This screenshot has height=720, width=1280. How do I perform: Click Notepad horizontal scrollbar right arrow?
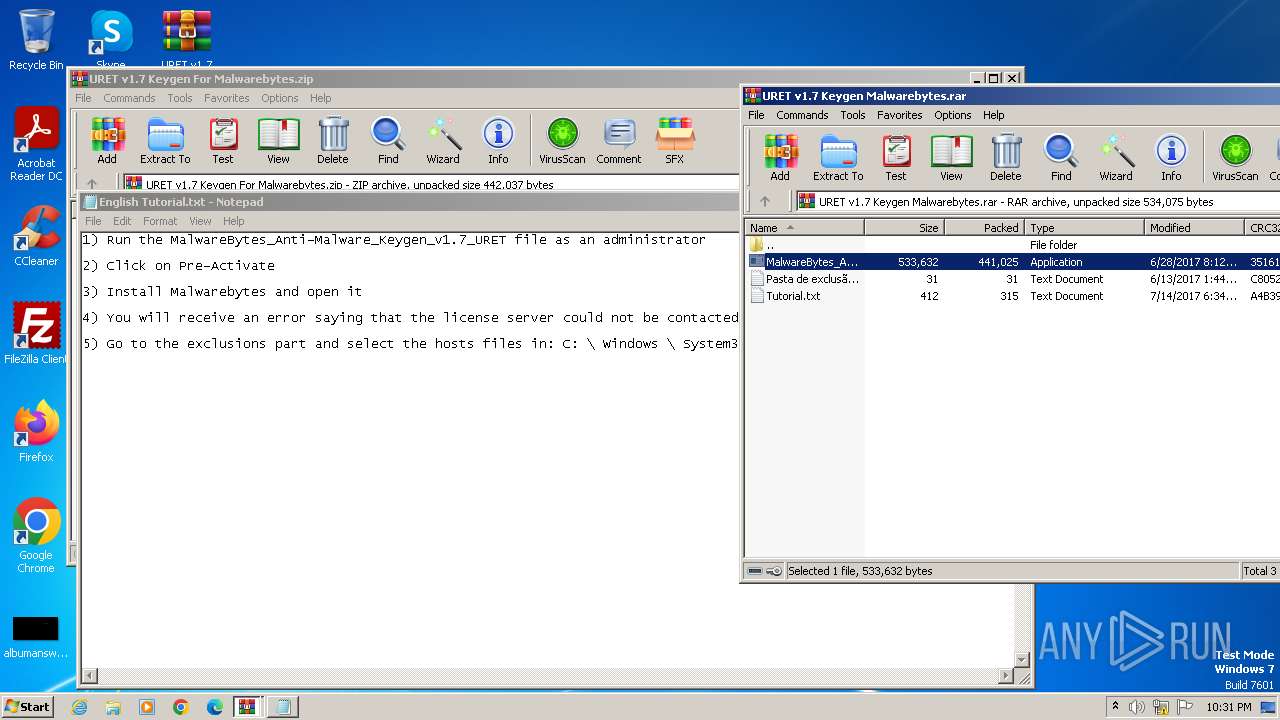point(1005,676)
